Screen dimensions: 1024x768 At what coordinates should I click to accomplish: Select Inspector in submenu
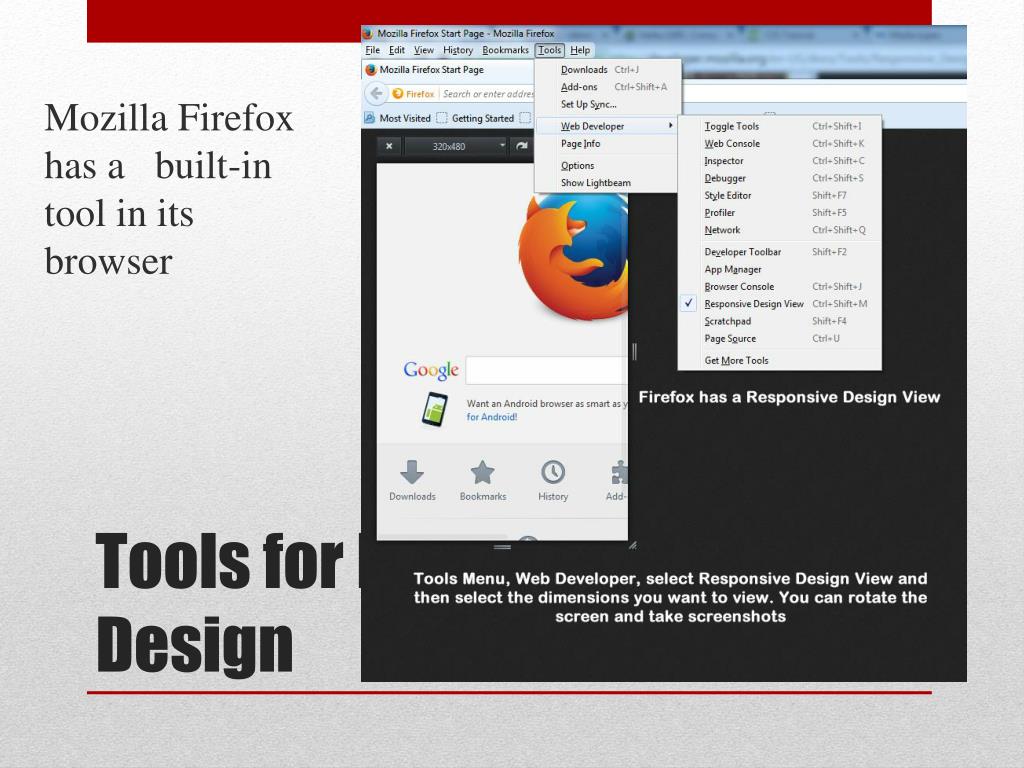(x=780, y=161)
